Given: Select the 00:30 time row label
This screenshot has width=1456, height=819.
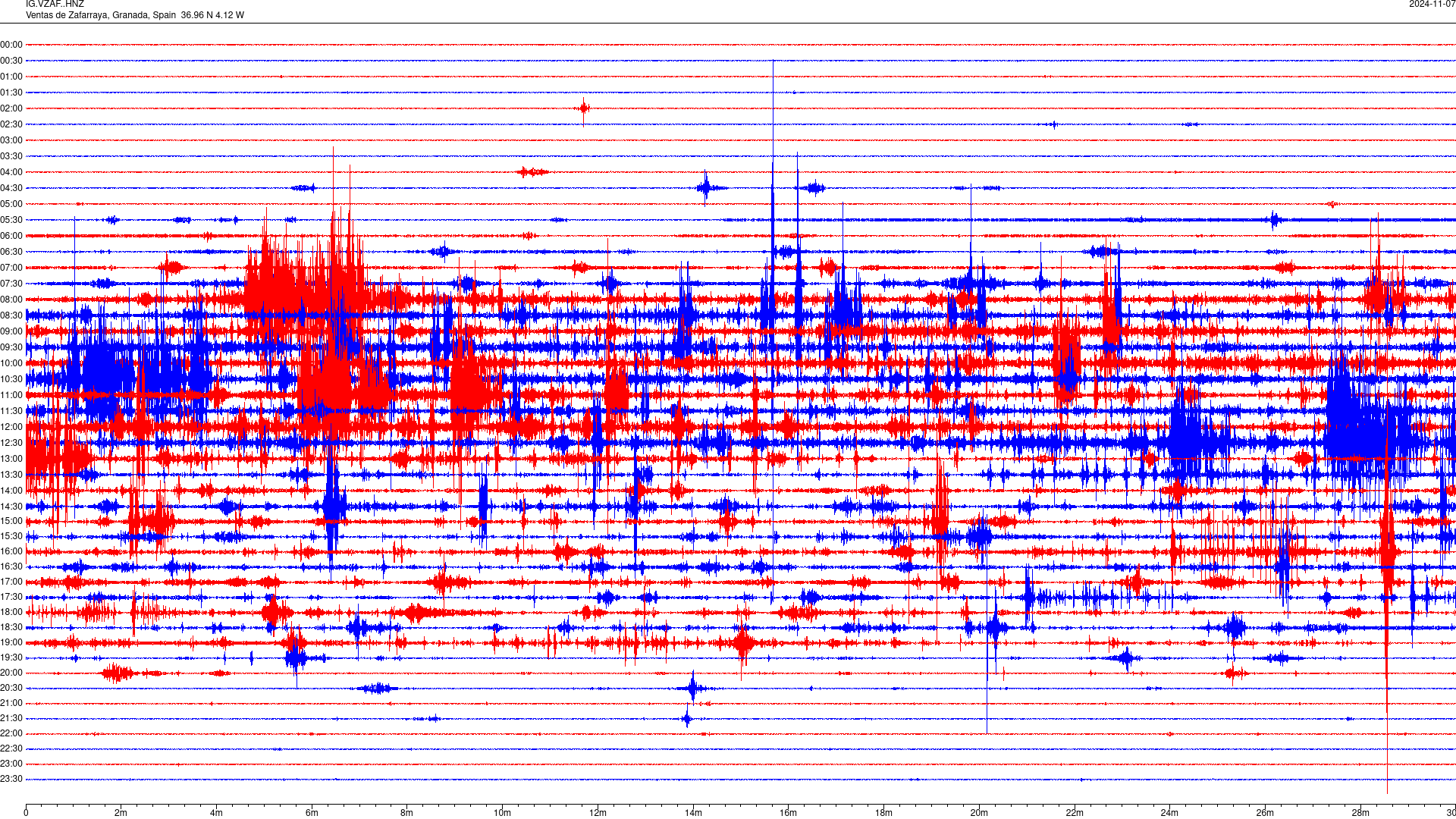Looking at the screenshot, I should point(11,61).
